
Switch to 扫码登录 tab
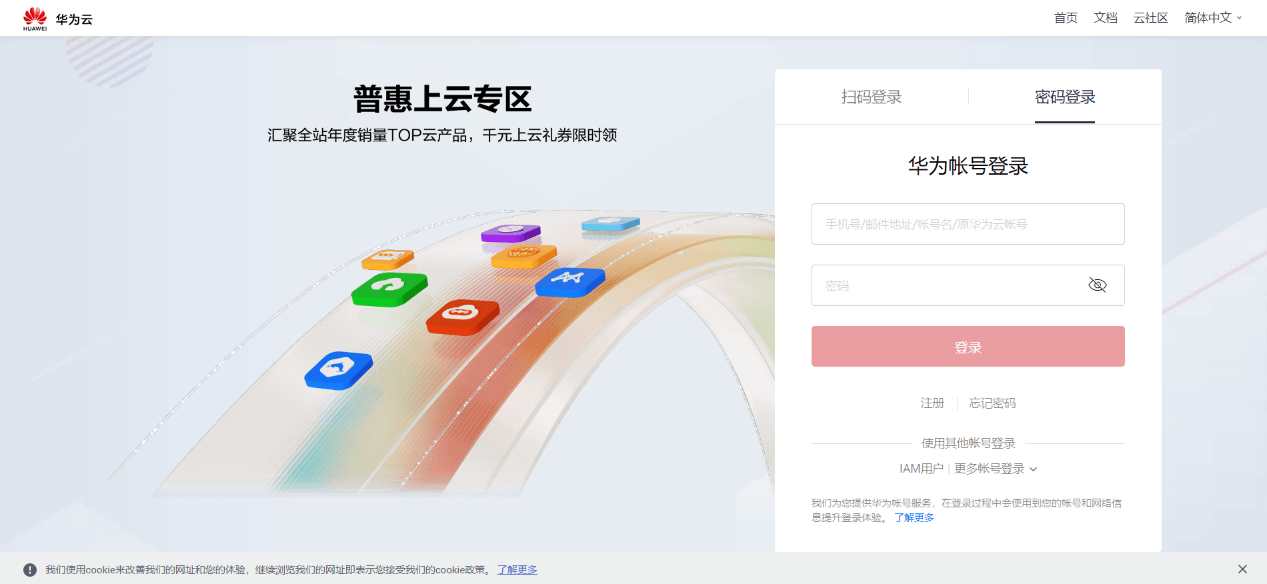(871, 97)
